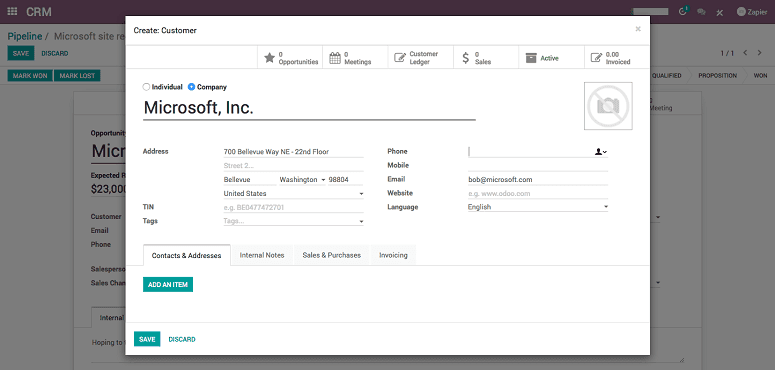Viewport: 775px width, 370px height.
Task: Switch to the Internal Notes tab
Action: [262, 255]
